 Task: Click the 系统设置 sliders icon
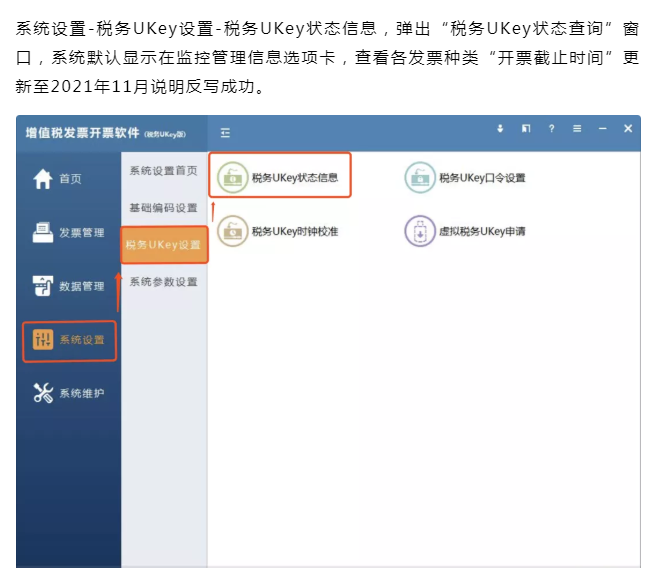[x=42, y=340]
